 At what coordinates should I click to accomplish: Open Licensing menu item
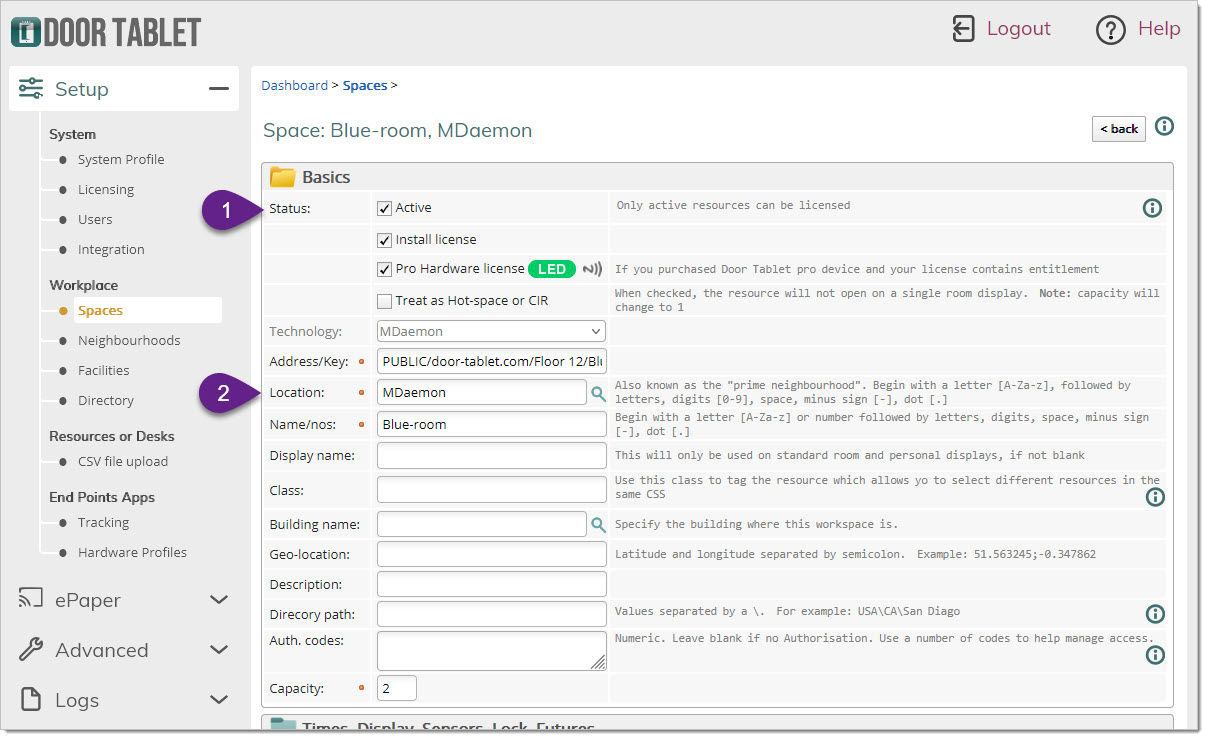pos(106,189)
